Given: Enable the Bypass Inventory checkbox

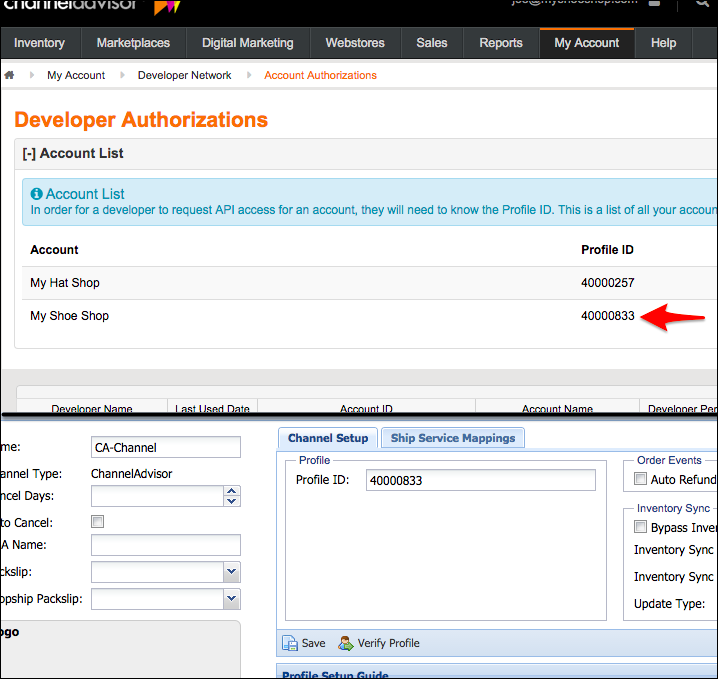Looking at the screenshot, I should coord(640,527).
